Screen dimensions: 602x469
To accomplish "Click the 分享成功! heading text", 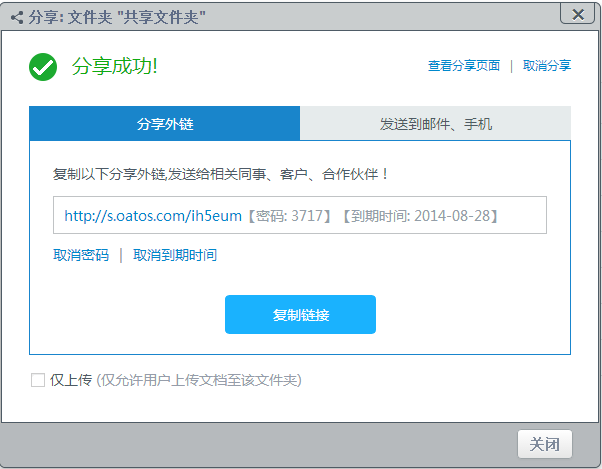I will (115, 67).
